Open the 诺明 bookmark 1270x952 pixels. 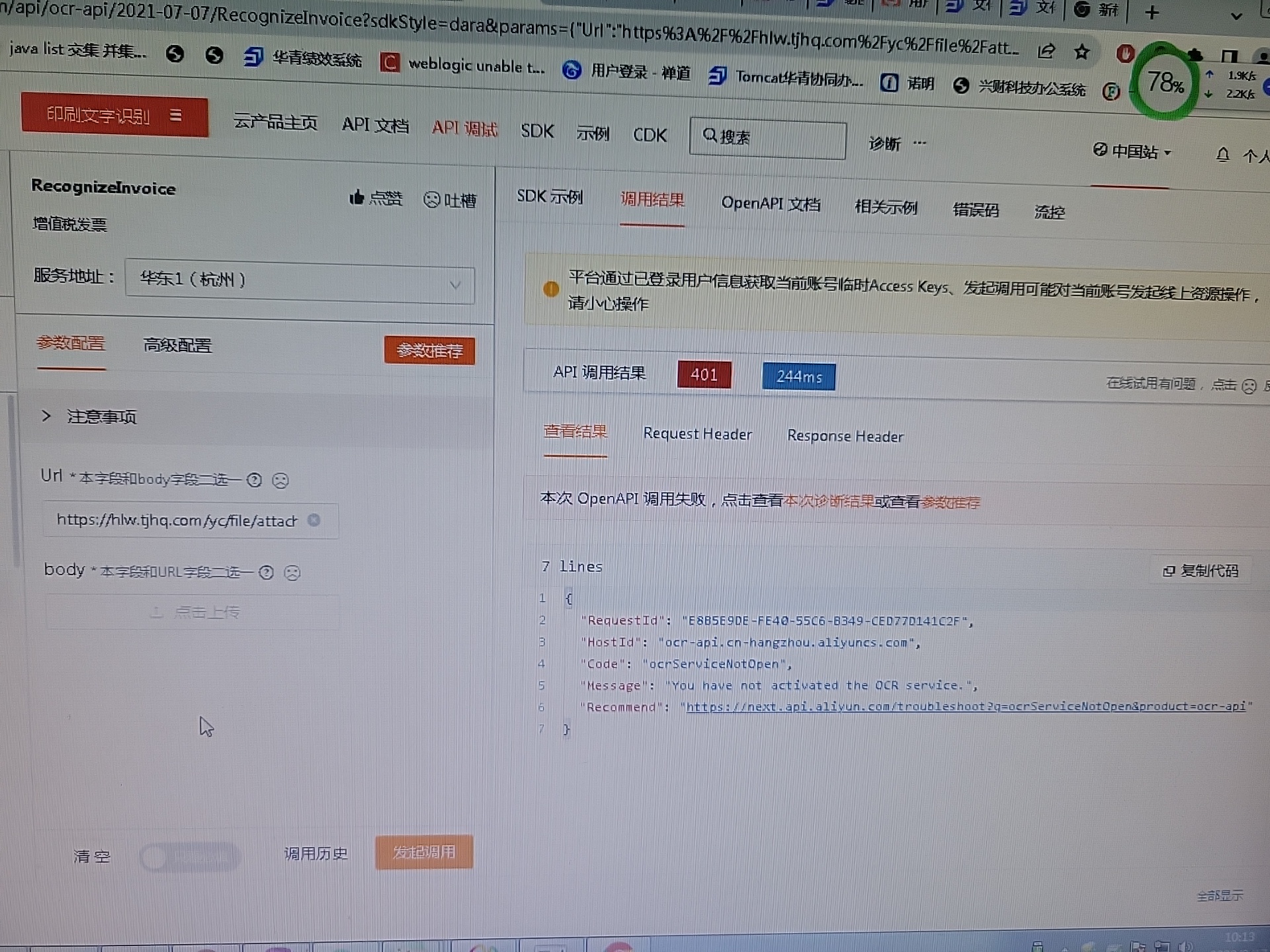[907, 83]
